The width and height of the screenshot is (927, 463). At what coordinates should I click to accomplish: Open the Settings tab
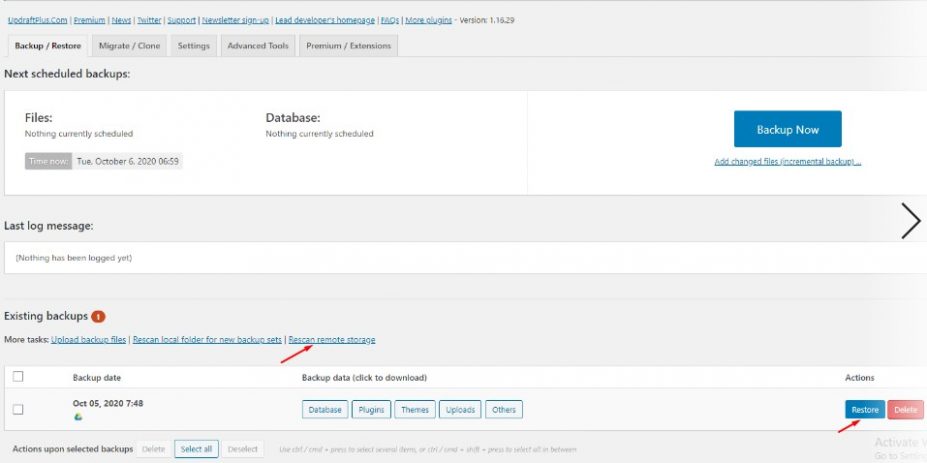(193, 46)
